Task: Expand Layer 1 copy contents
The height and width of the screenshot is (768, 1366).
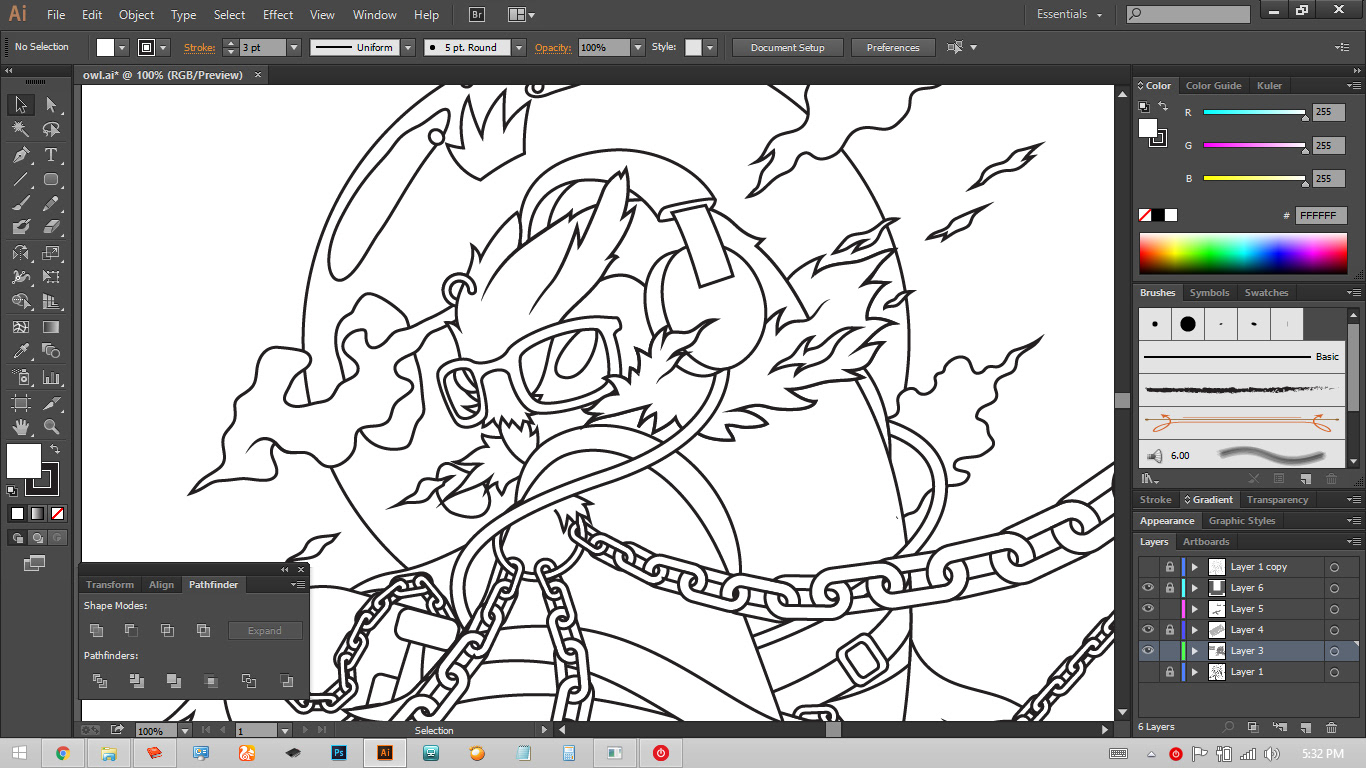Action: 1194,567
